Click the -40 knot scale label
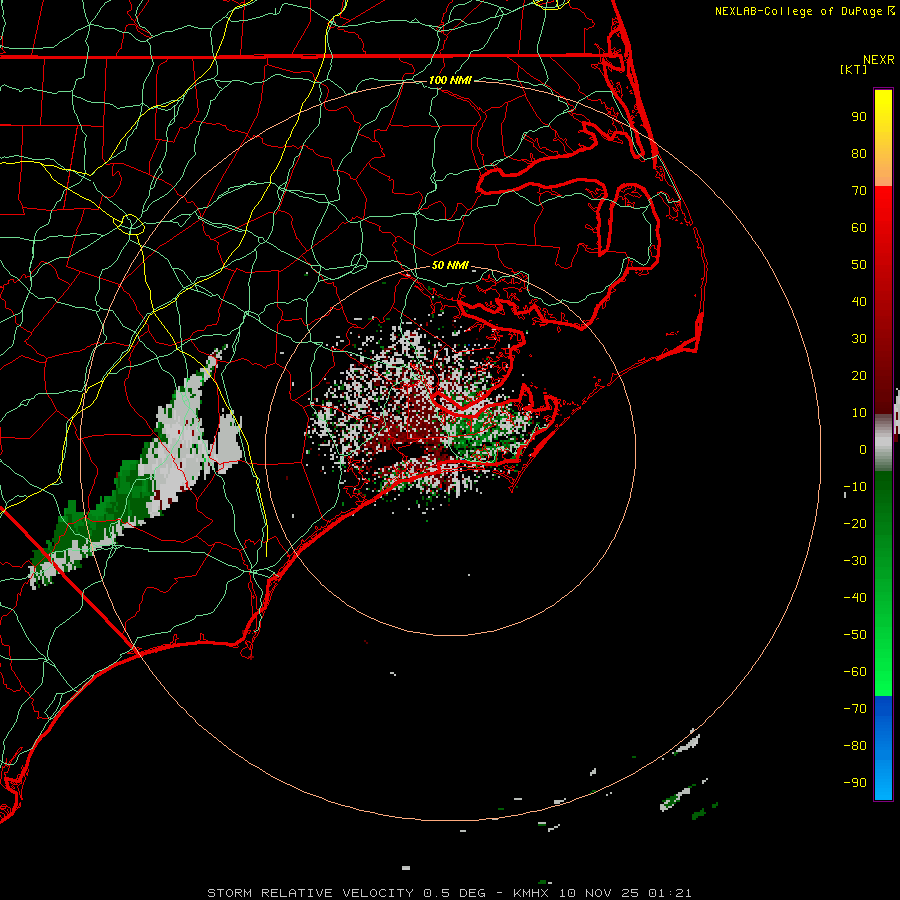 point(855,598)
